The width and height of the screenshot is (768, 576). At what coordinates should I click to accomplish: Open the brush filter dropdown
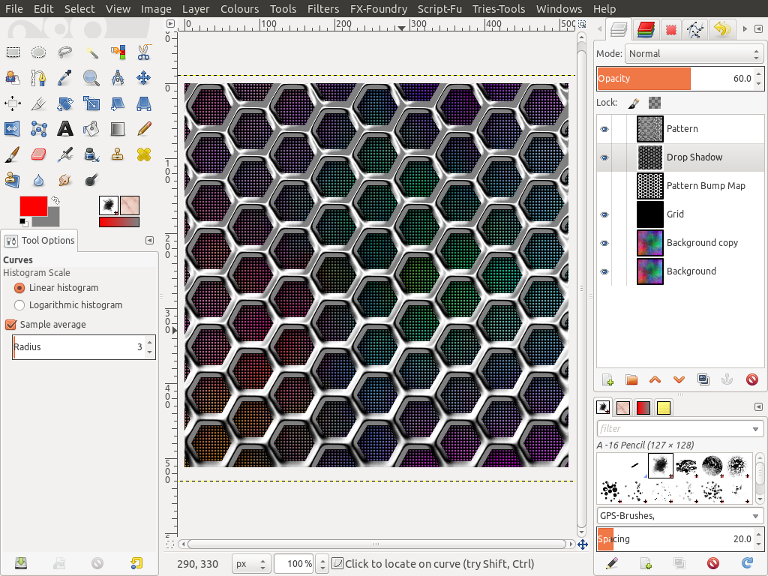(x=755, y=429)
